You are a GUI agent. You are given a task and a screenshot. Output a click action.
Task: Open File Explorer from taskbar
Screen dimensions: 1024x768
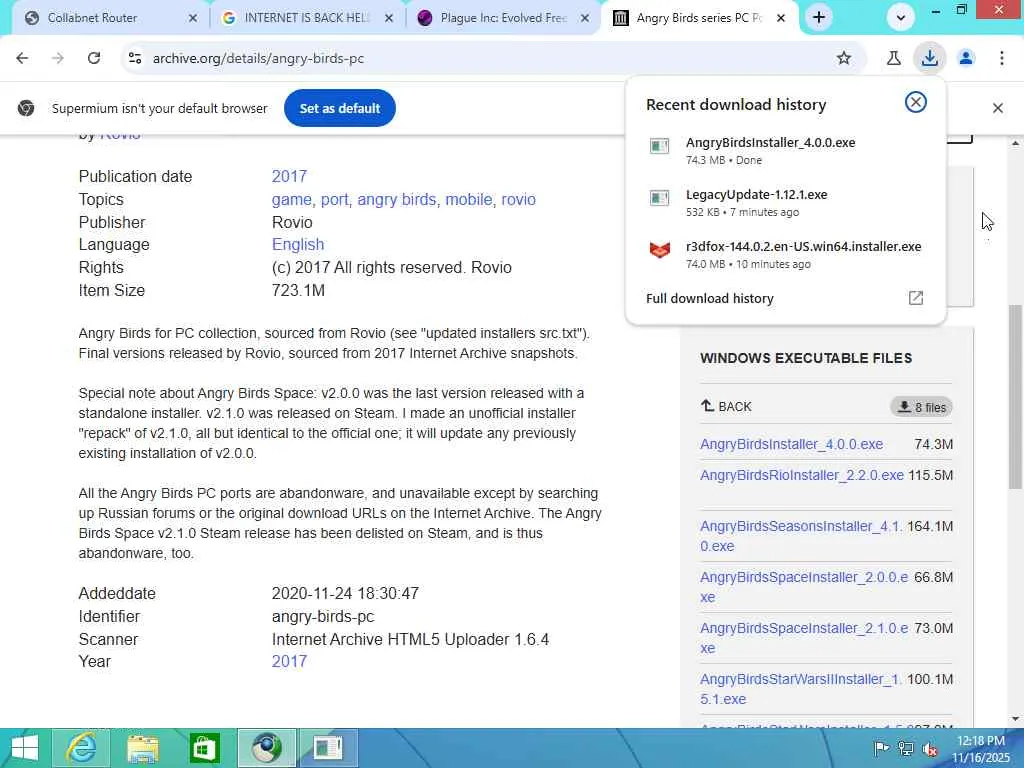[143, 748]
